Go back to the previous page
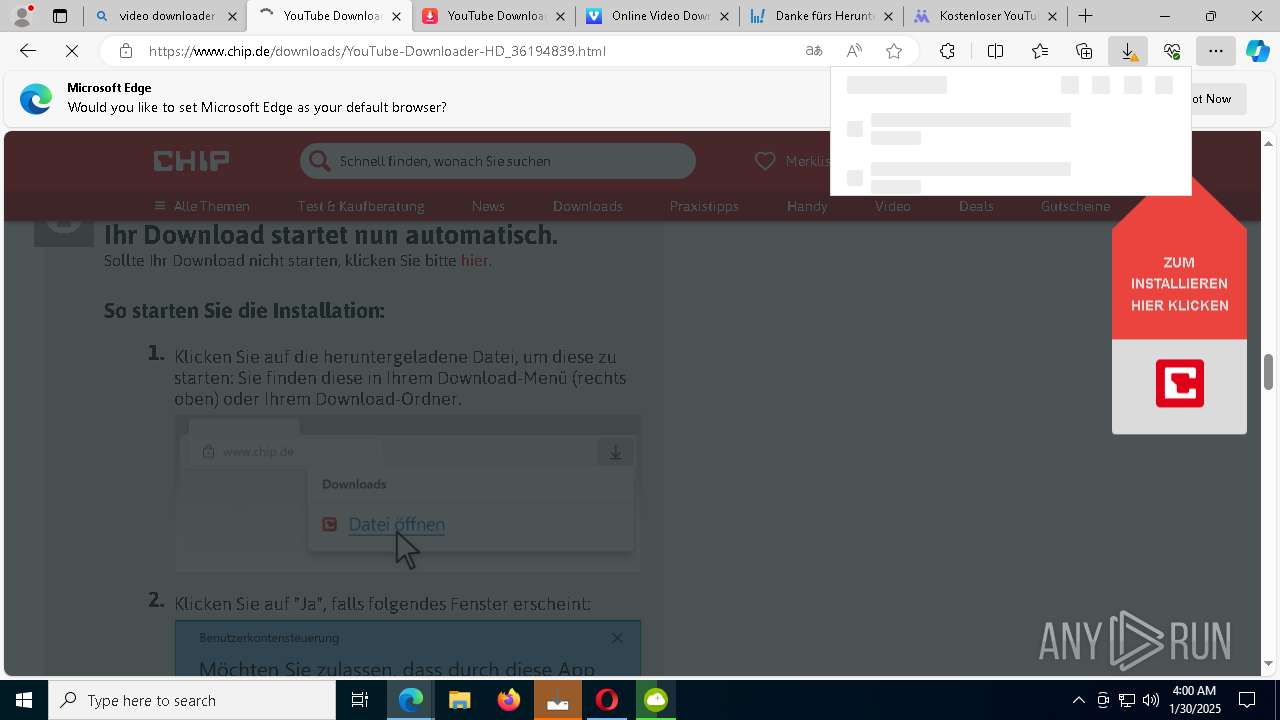 [28, 51]
